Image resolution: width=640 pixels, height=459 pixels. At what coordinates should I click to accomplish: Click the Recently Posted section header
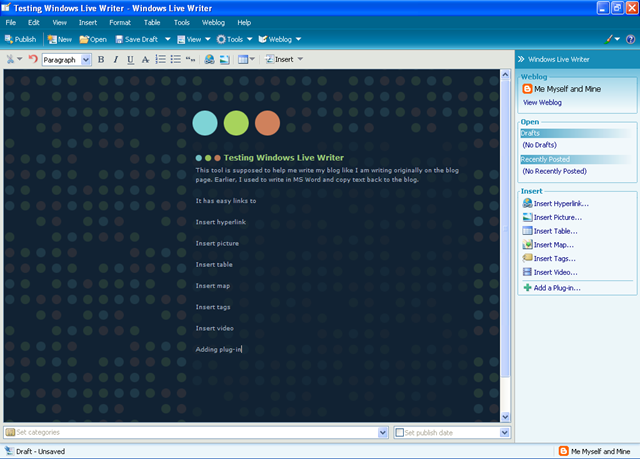point(576,159)
